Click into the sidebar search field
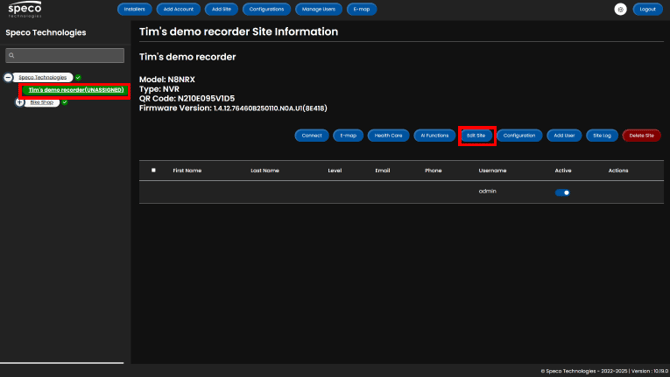This screenshot has height=377, width=670. tap(65, 55)
